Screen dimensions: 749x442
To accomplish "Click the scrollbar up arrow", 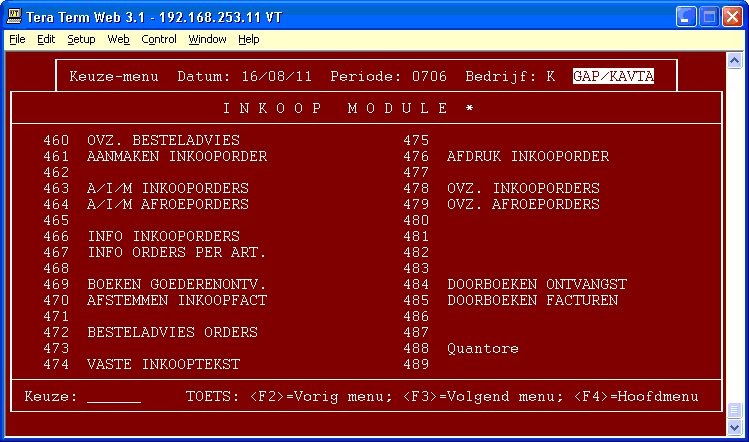I will coord(735,59).
